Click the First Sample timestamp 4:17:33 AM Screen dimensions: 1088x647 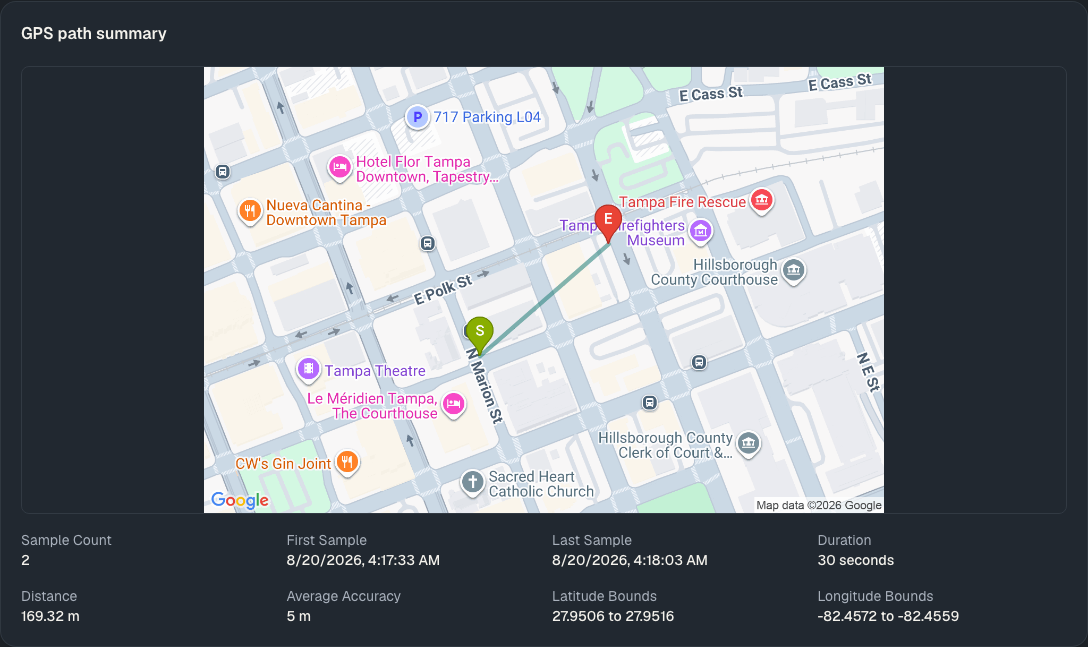click(363, 560)
